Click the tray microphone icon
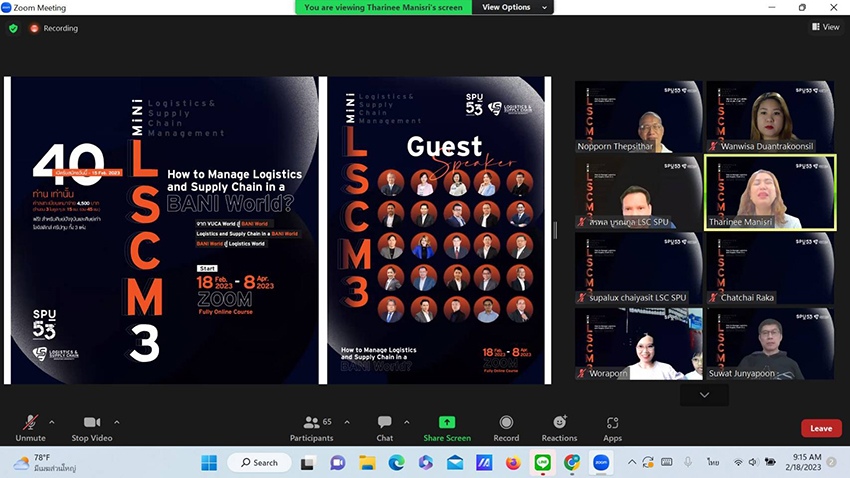 coord(687,462)
